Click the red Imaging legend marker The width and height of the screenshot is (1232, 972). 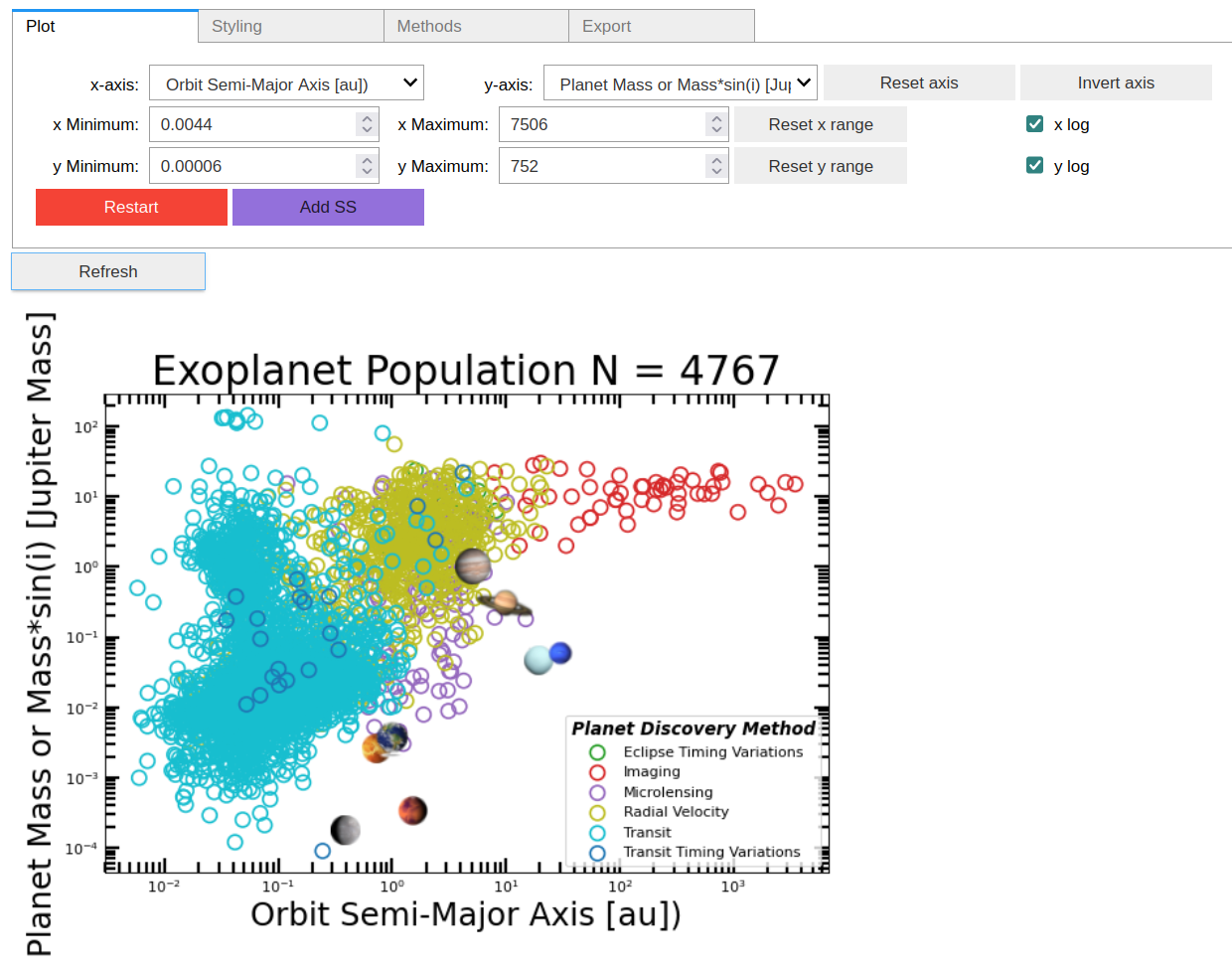(x=597, y=772)
